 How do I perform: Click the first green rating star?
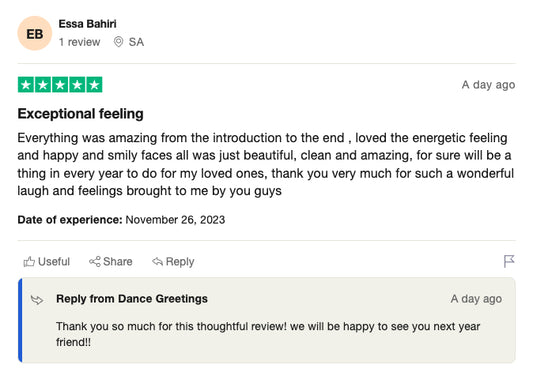26,85
